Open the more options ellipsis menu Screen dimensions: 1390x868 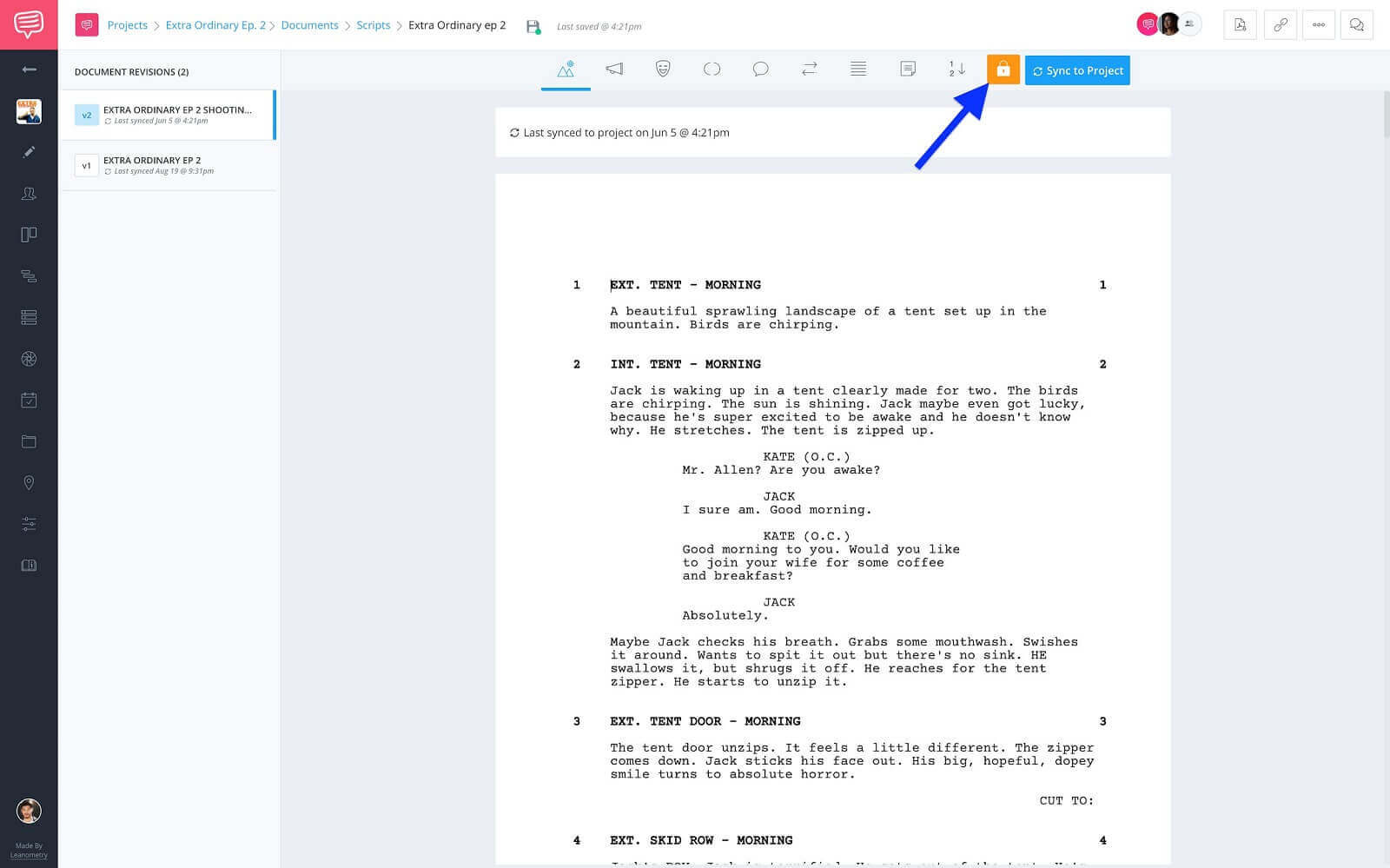point(1318,25)
